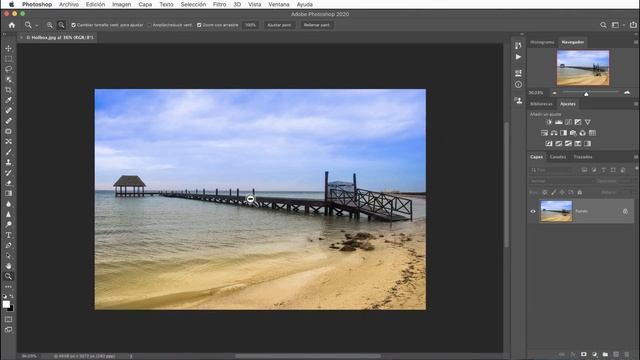
Task: Select the Clone Stamp tool
Action: (8, 162)
